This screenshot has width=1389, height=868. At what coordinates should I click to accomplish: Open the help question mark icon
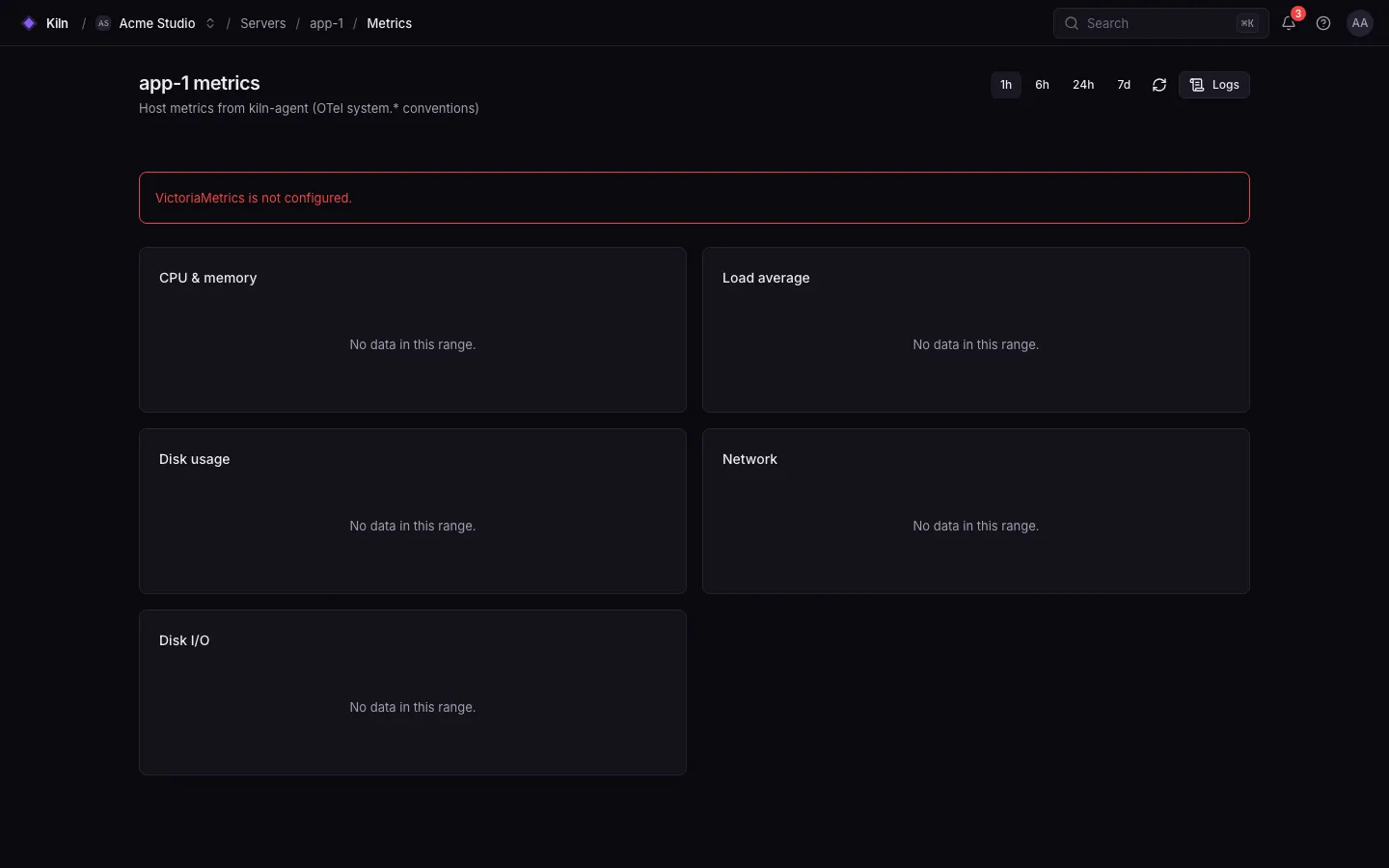pyautogui.click(x=1323, y=23)
